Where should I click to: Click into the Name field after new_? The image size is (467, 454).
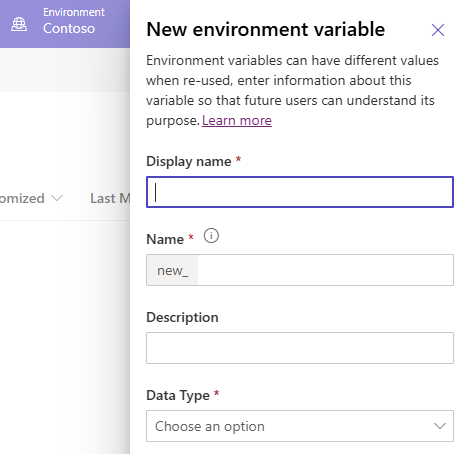pyautogui.click(x=325, y=270)
